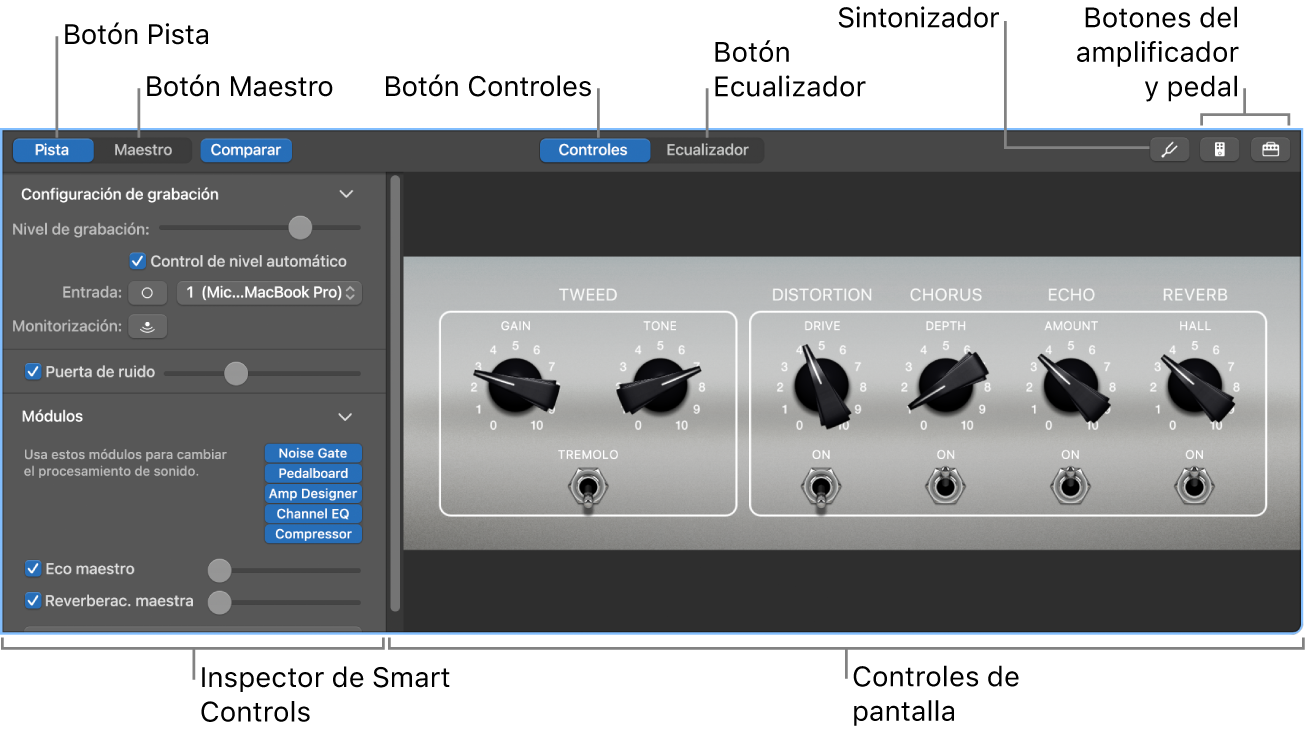This screenshot has height=739, width=1306.
Task: Collapse Configuración de grabación section
Action: tap(346, 194)
